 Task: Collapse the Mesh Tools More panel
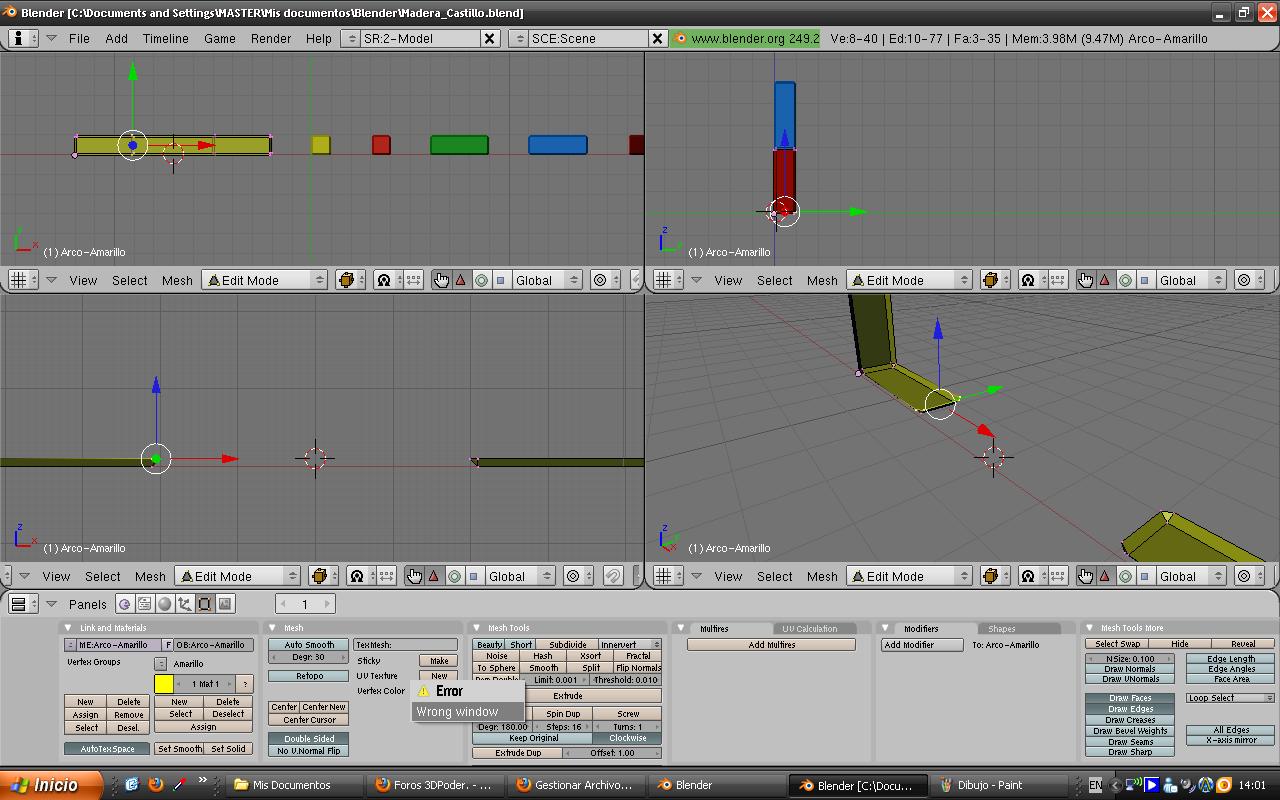pos(1090,628)
